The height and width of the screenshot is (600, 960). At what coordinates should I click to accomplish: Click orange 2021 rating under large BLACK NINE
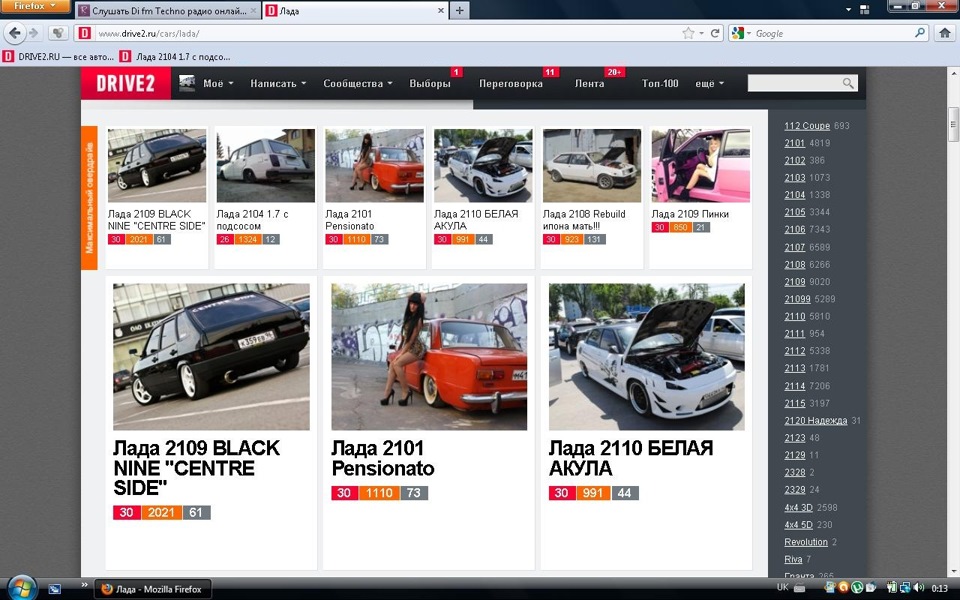[x=161, y=512]
